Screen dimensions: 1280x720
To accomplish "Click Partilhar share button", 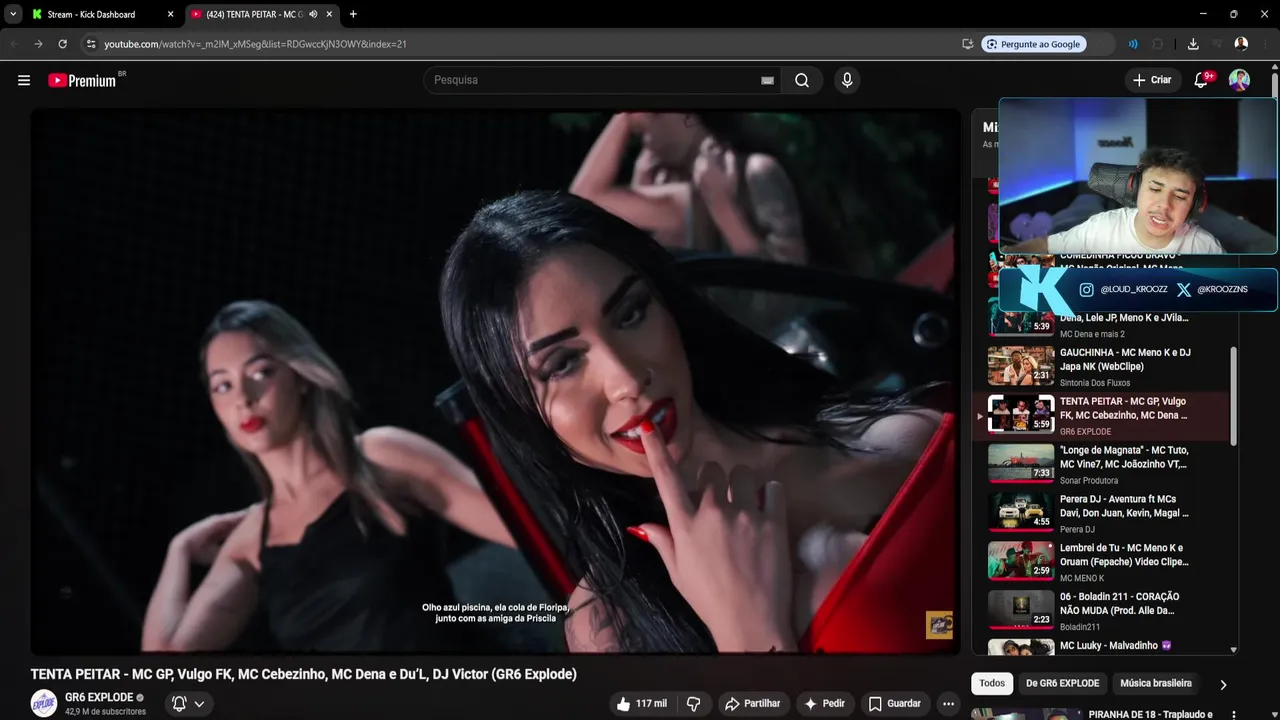I will click(x=753, y=704).
